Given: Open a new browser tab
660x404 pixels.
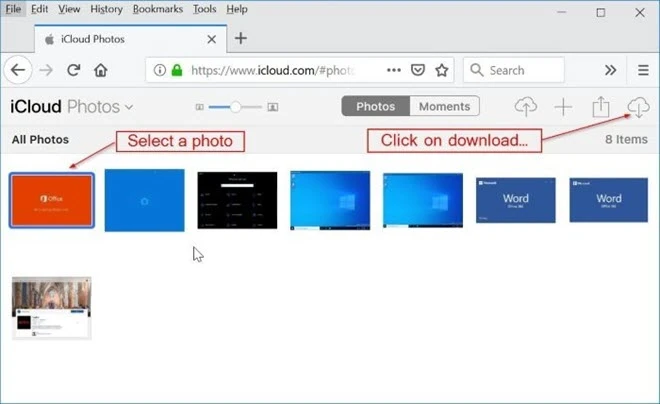Looking at the screenshot, I should [241, 38].
